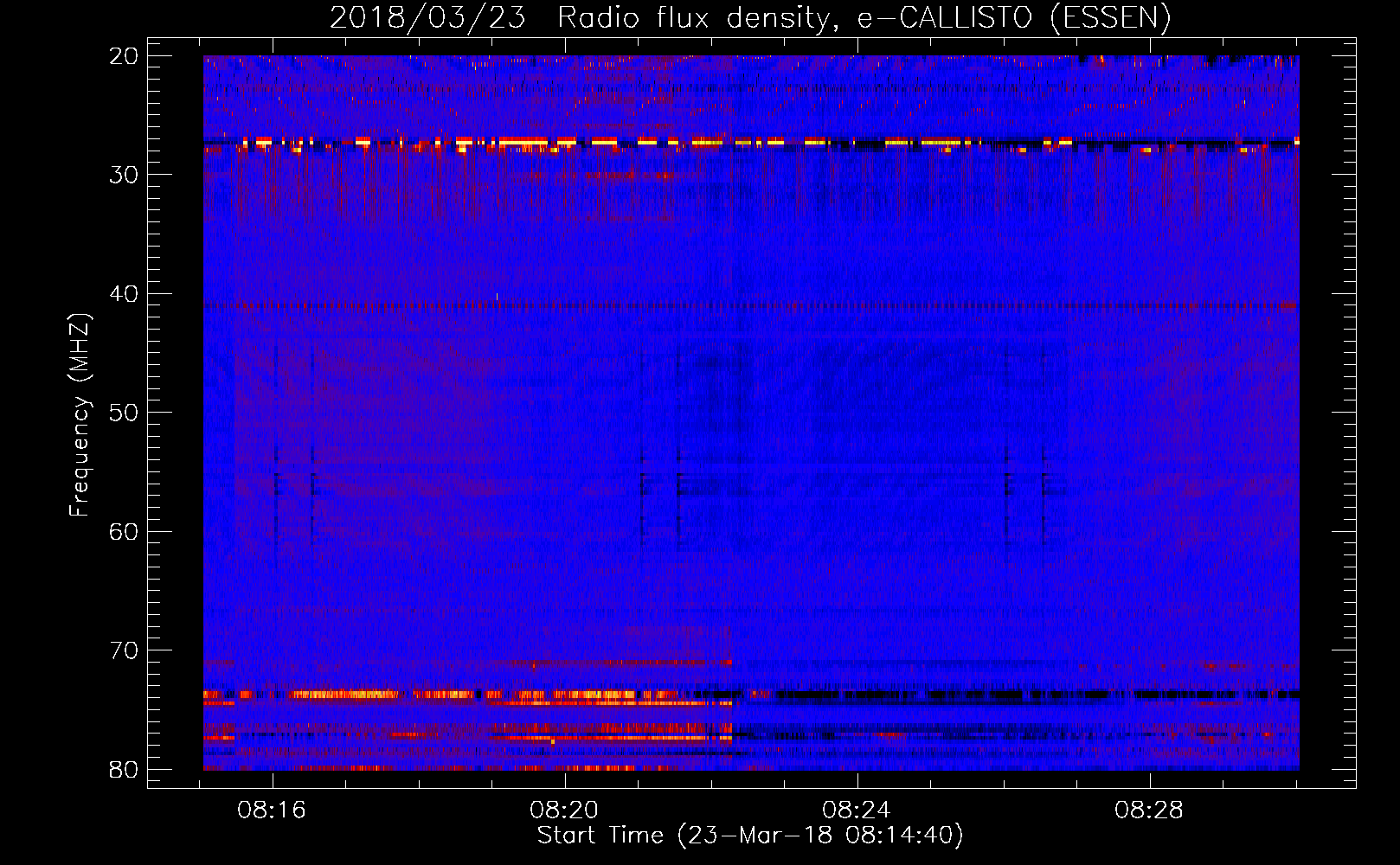Click the frequency axis label "50"

pos(125,413)
